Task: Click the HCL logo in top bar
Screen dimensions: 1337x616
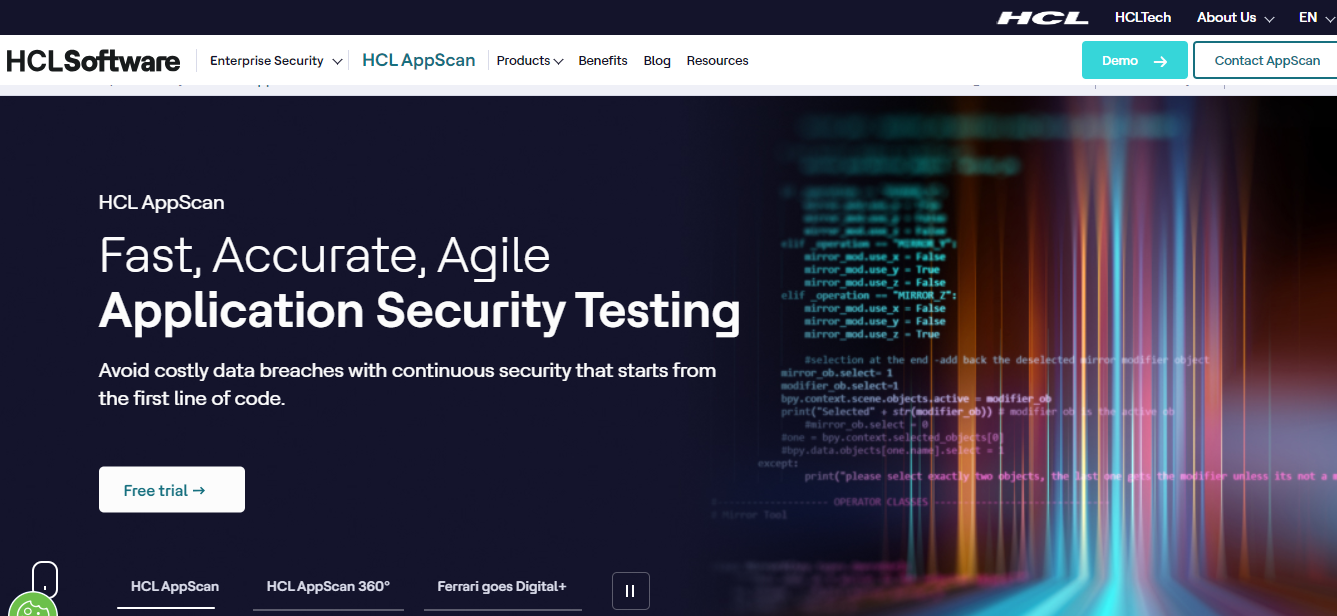Action: point(1043,18)
